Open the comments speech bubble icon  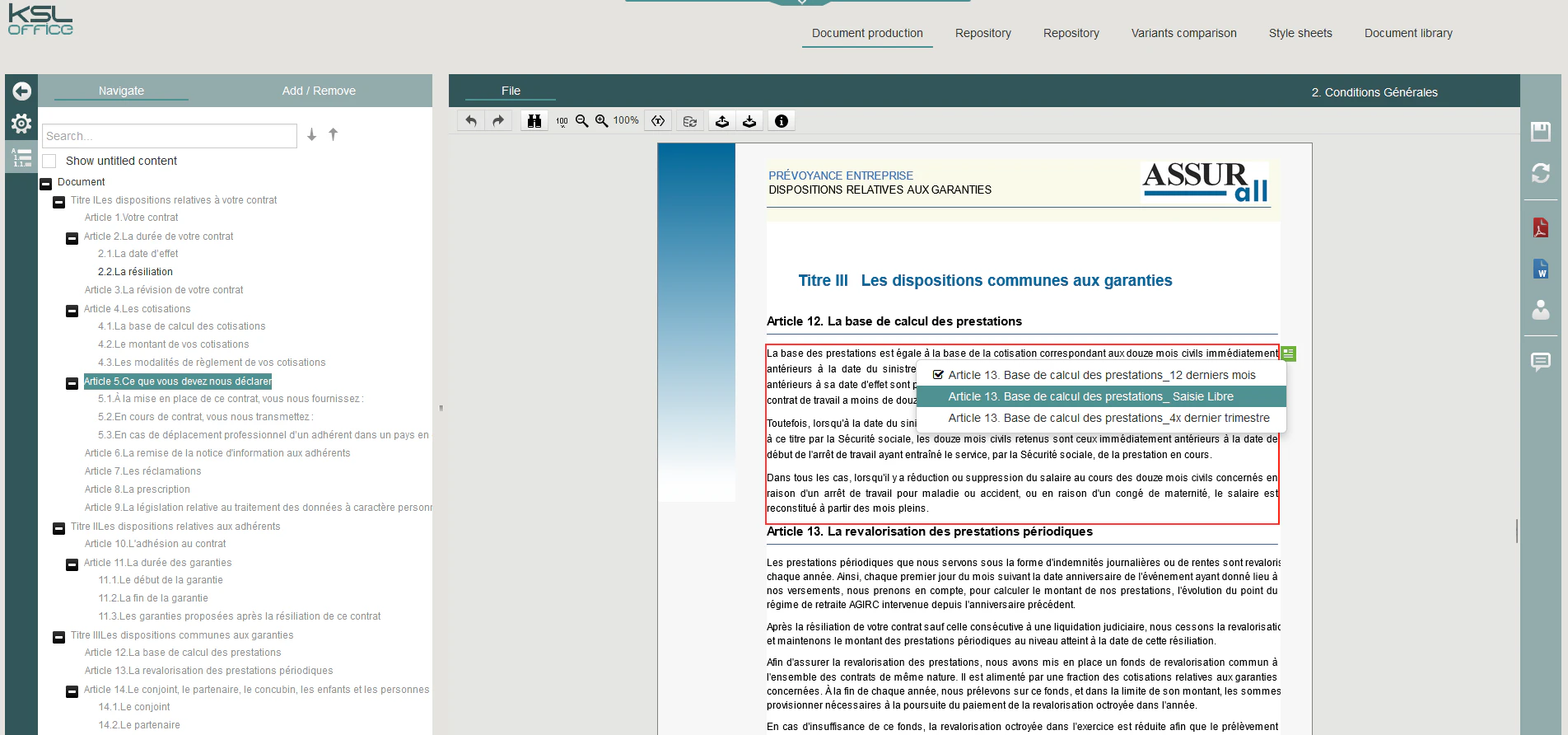[x=1540, y=362]
